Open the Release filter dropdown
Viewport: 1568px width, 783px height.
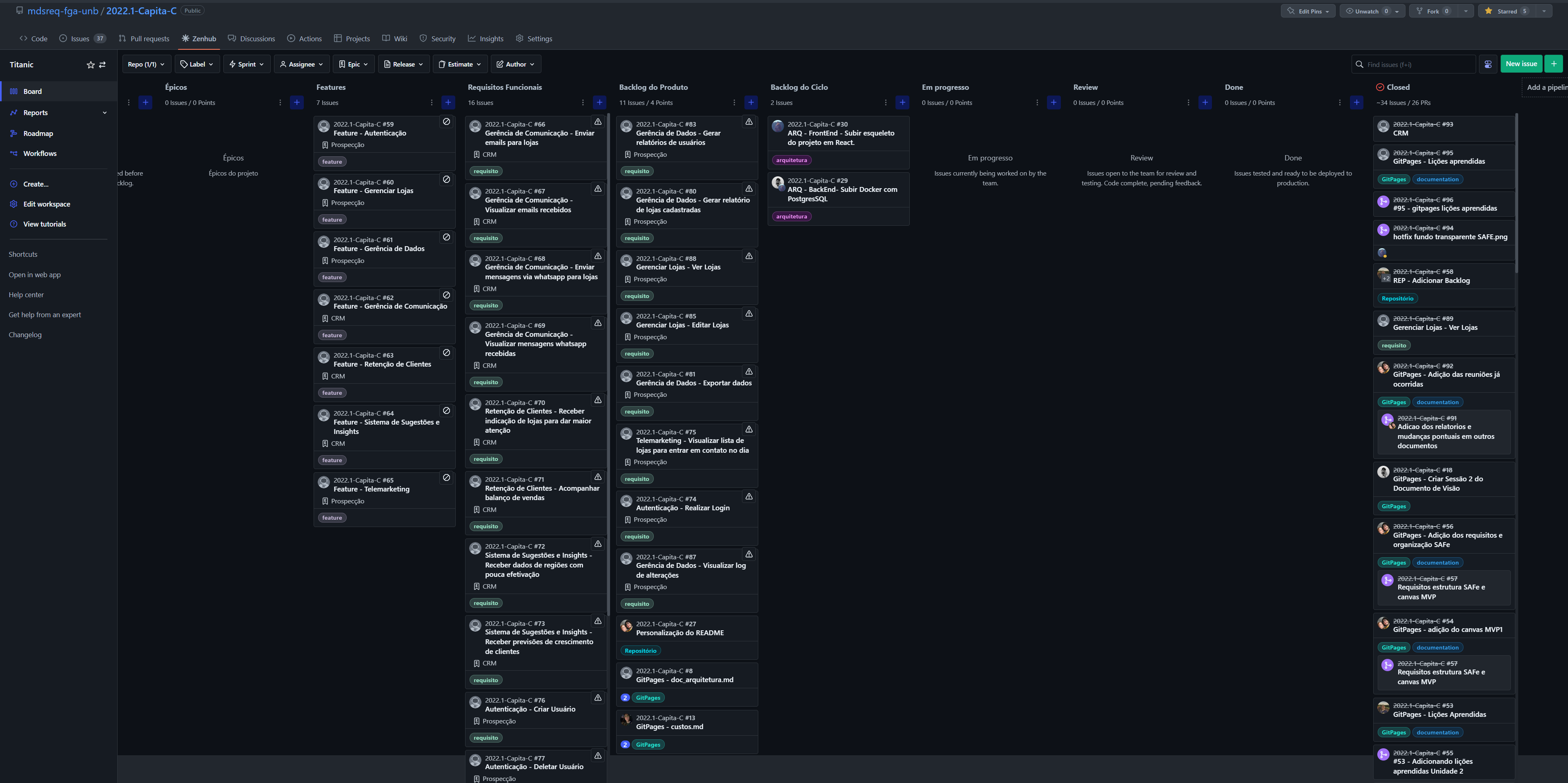(403, 64)
